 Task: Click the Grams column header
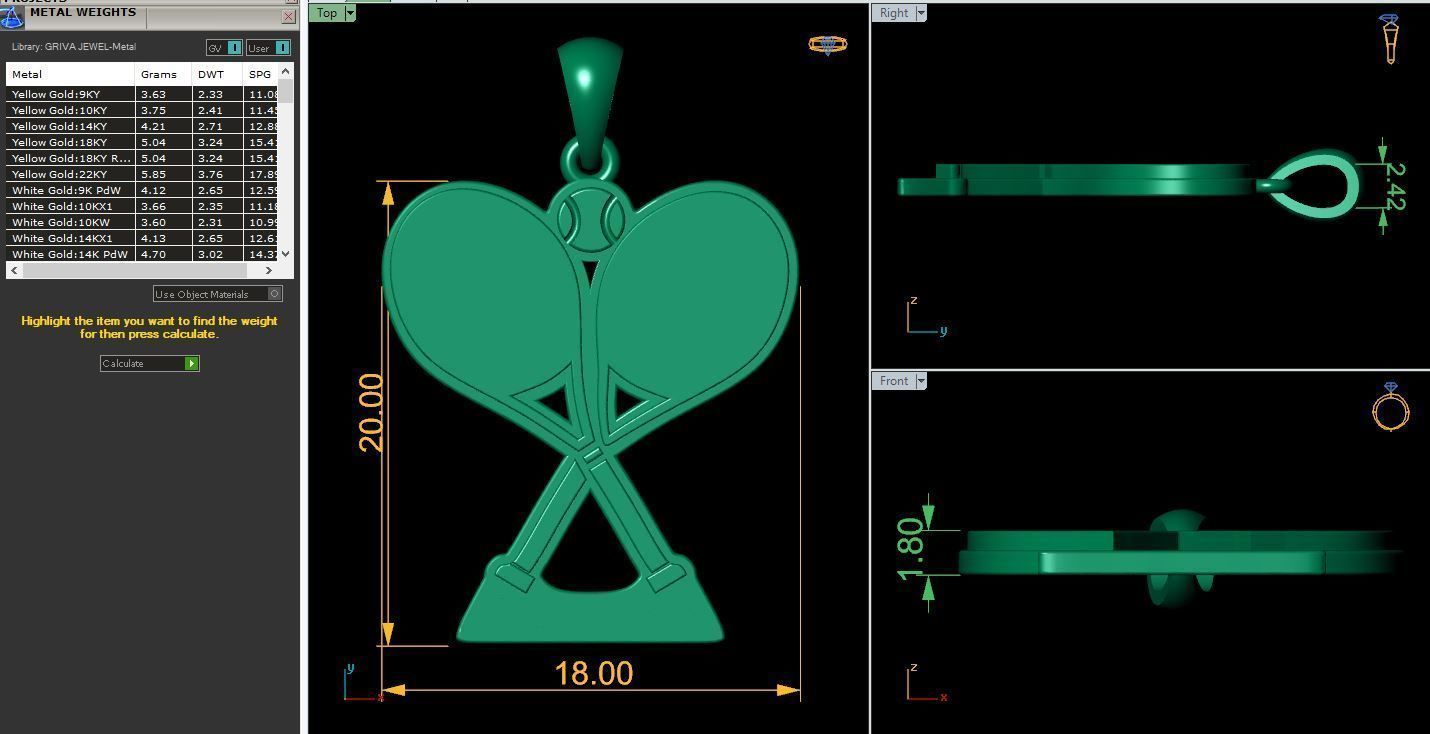pyautogui.click(x=163, y=74)
